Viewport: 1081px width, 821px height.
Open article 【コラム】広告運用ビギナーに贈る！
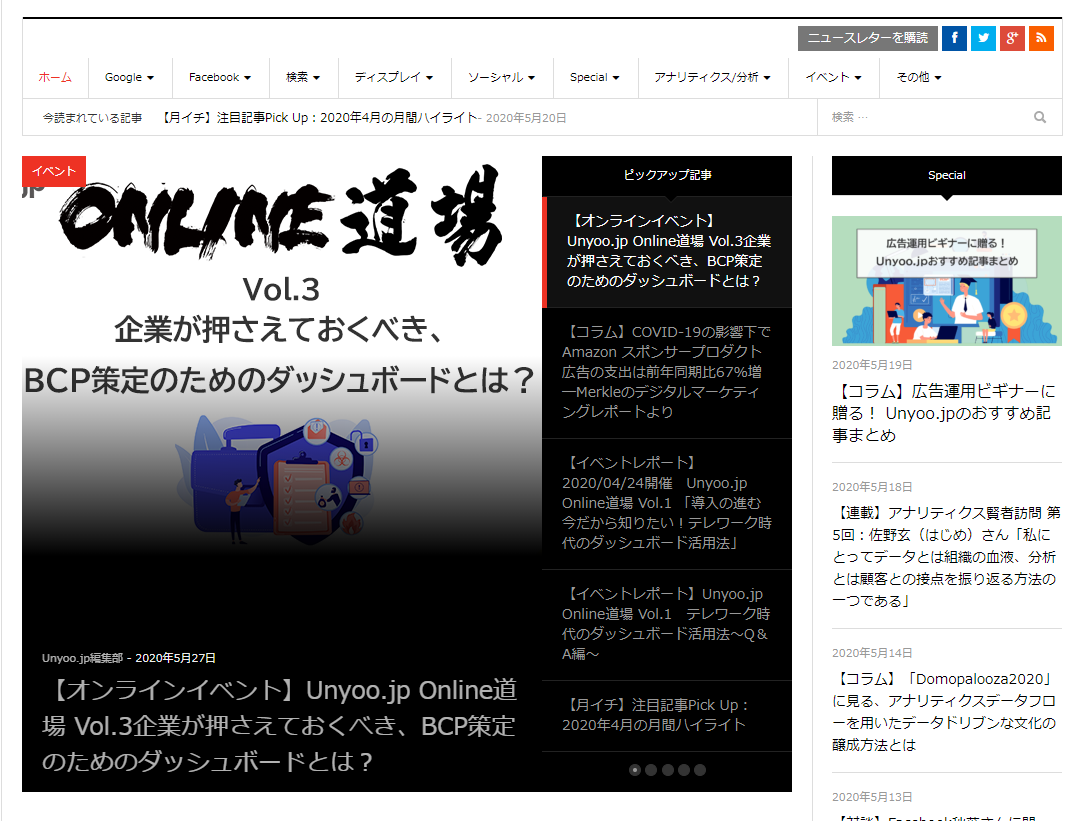[943, 413]
